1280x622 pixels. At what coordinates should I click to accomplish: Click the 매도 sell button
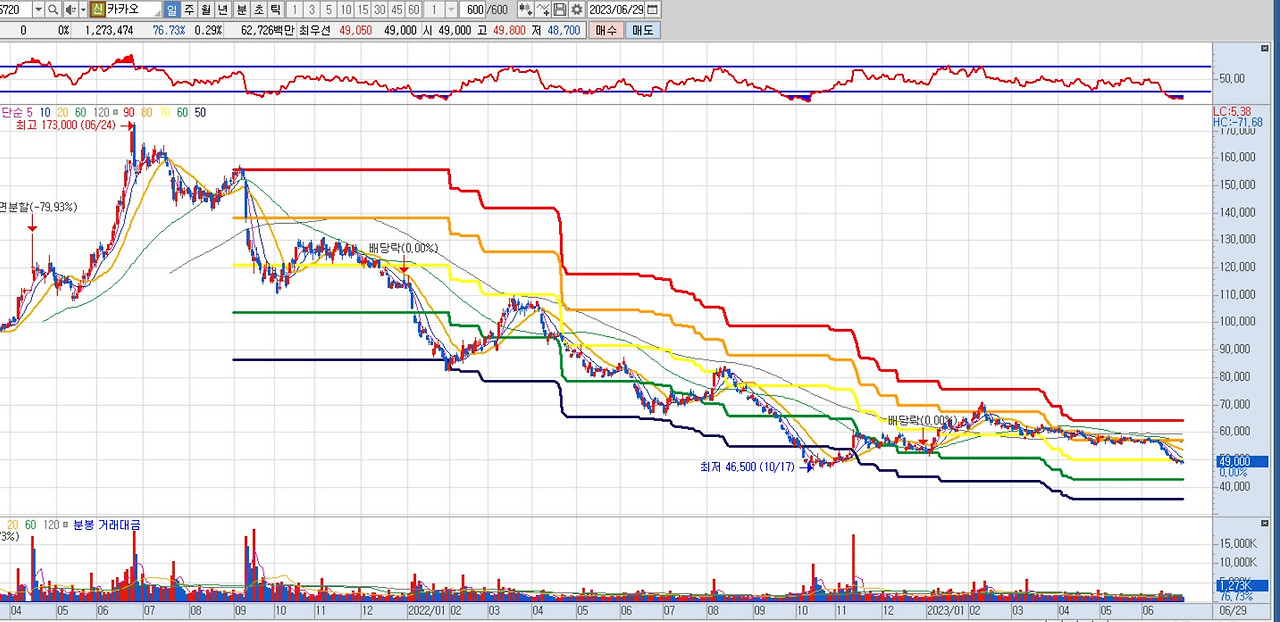coord(642,30)
